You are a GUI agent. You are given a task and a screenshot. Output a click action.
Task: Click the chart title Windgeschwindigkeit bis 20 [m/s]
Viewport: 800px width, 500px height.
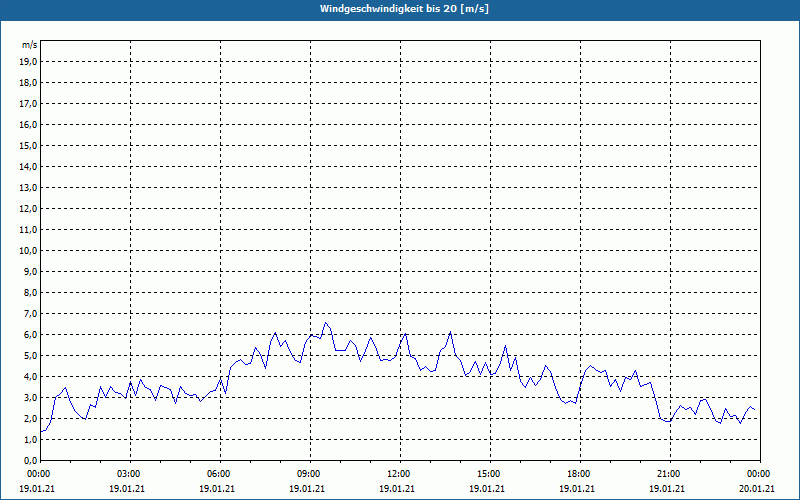coord(404,9)
